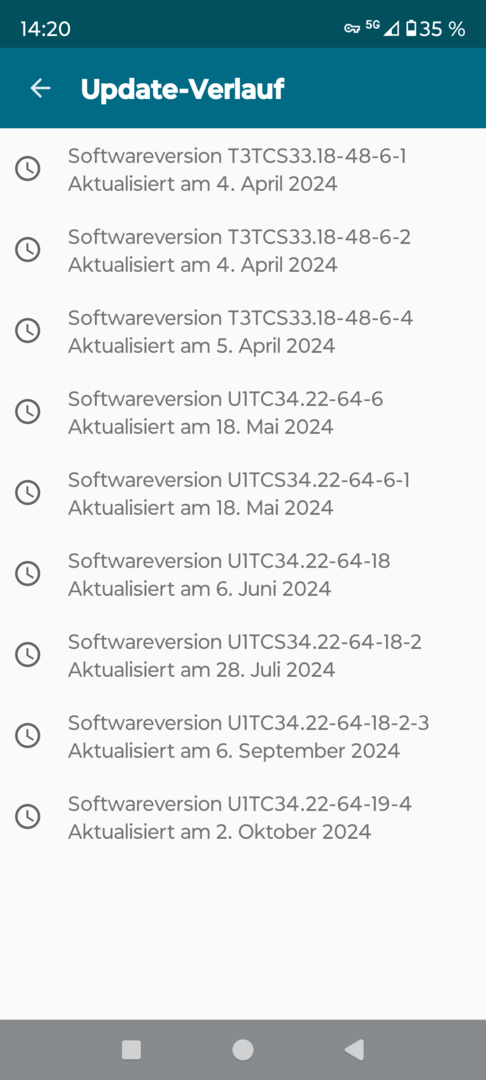Image resolution: width=486 pixels, height=1080 pixels.
Task: Tap the back arrow beside Update-Verlauf
Action: 41,89
